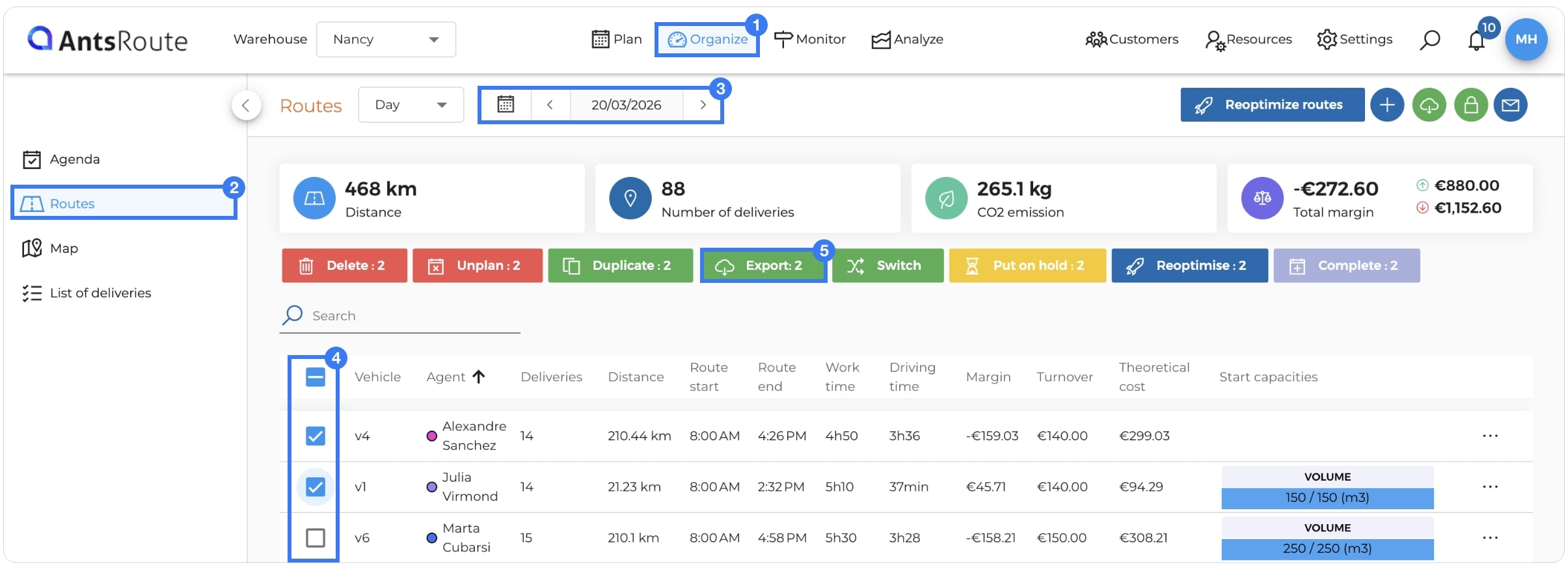Go to the next day

[x=703, y=105]
